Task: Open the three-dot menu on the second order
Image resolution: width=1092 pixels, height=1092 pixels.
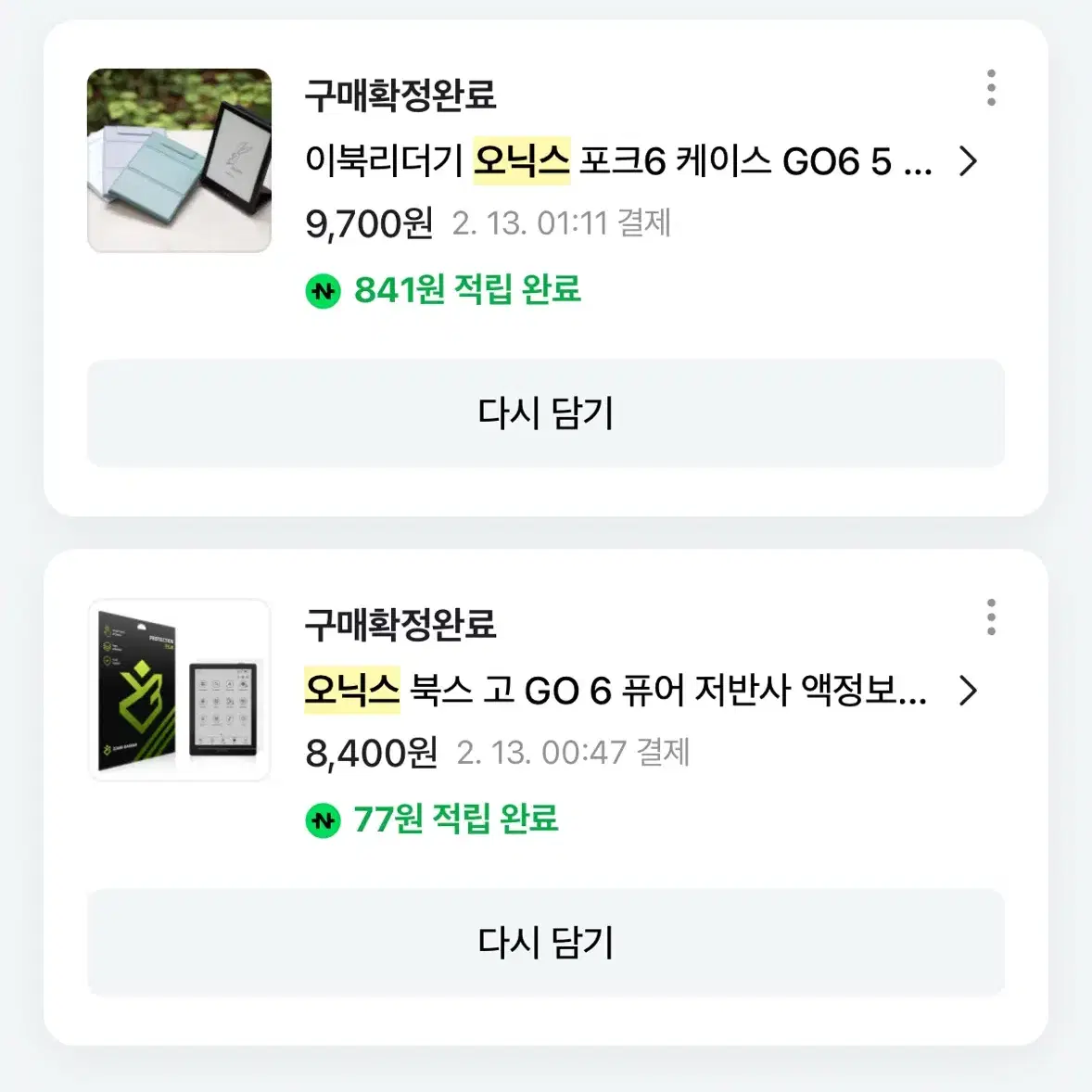Action: (991, 615)
